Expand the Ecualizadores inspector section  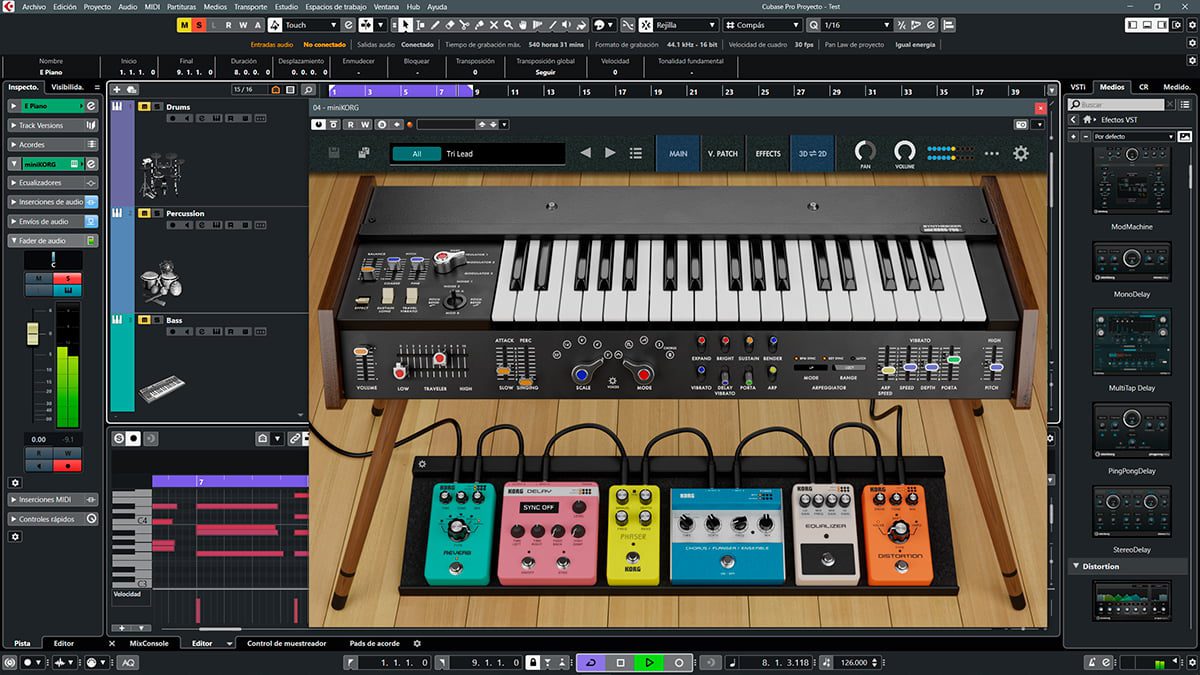[53, 183]
